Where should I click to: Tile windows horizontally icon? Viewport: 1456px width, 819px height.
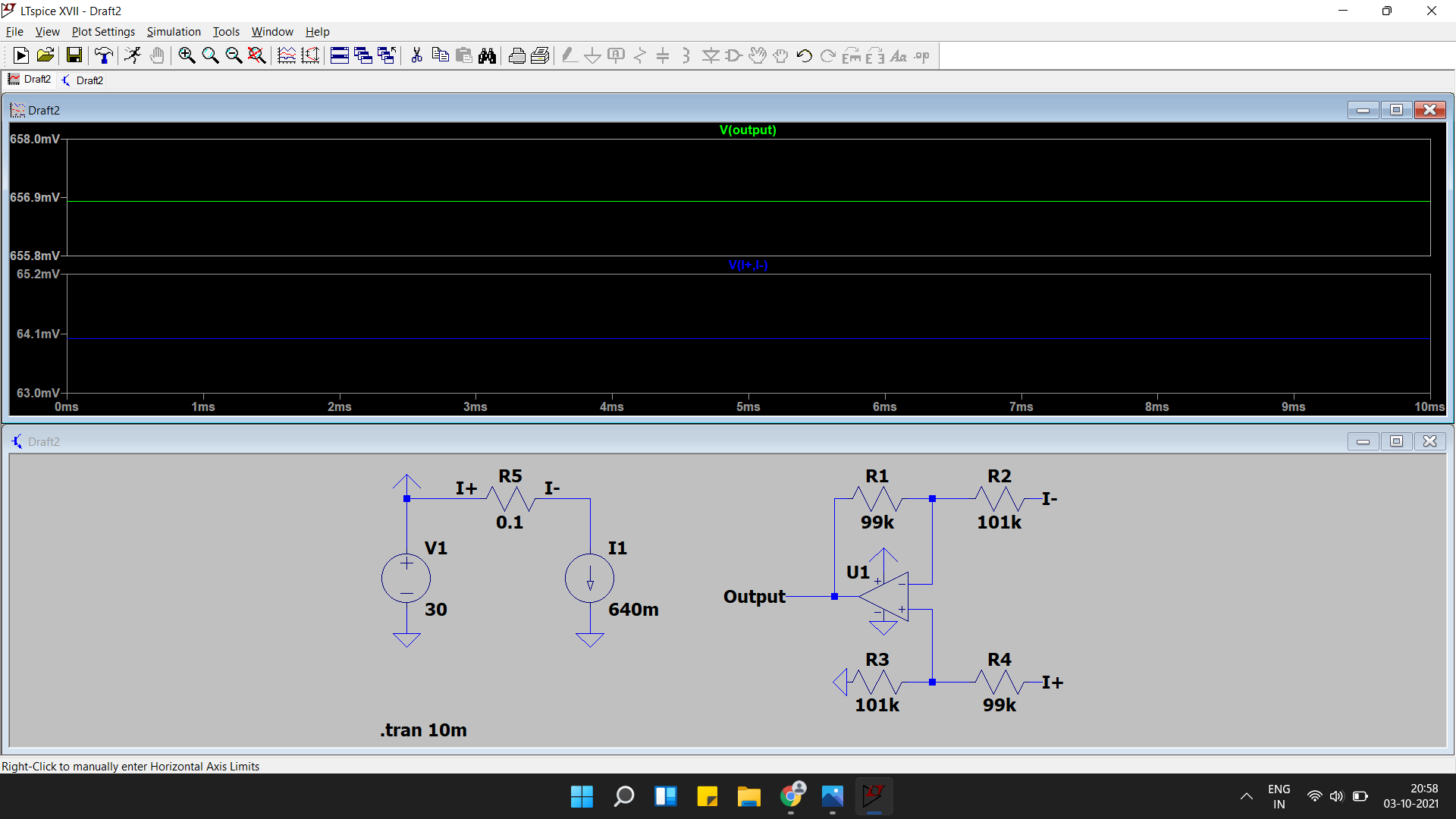[340, 55]
